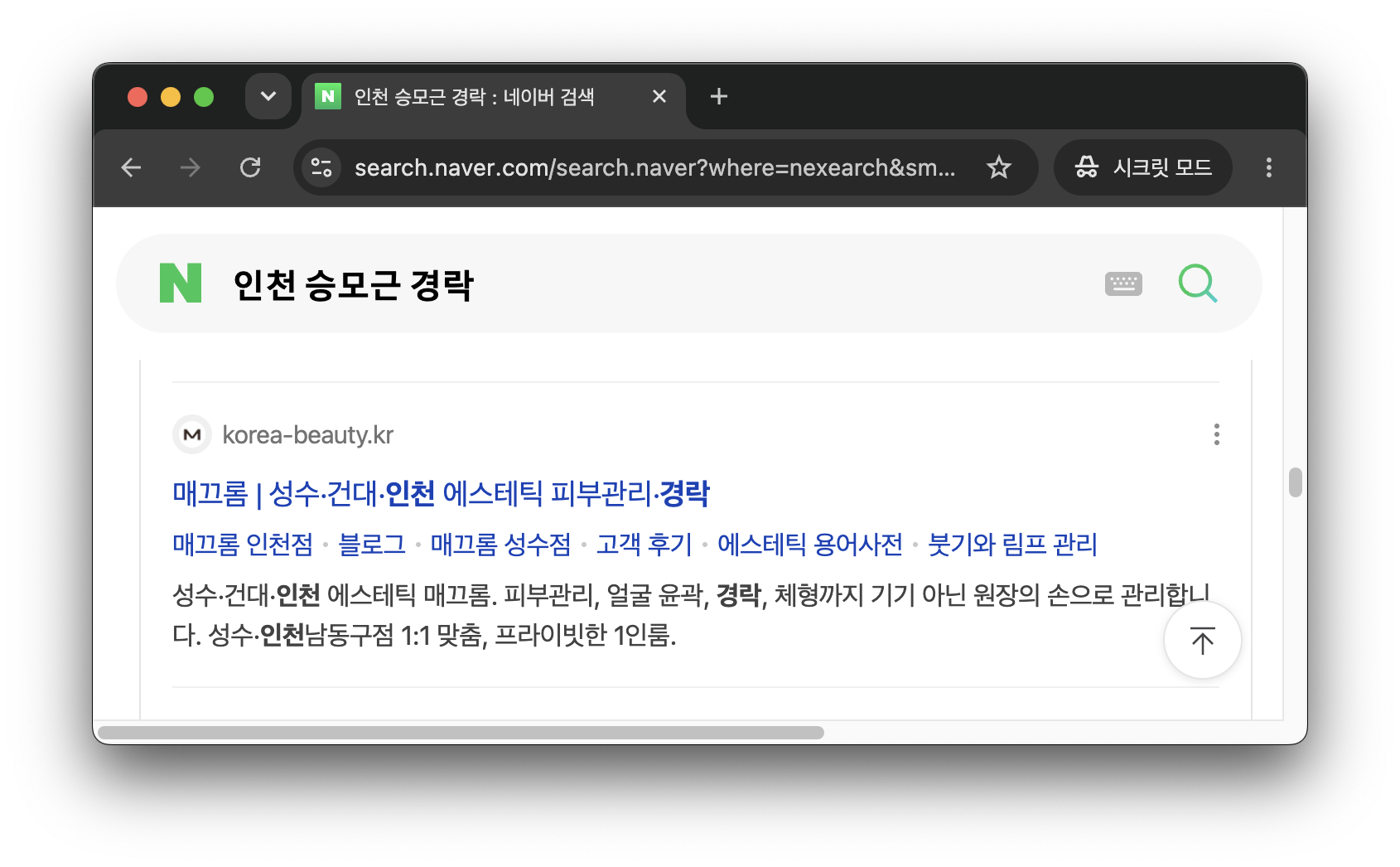1400x867 pixels.
Task: Expand the tab search dropdown chevron
Action: click(x=268, y=96)
